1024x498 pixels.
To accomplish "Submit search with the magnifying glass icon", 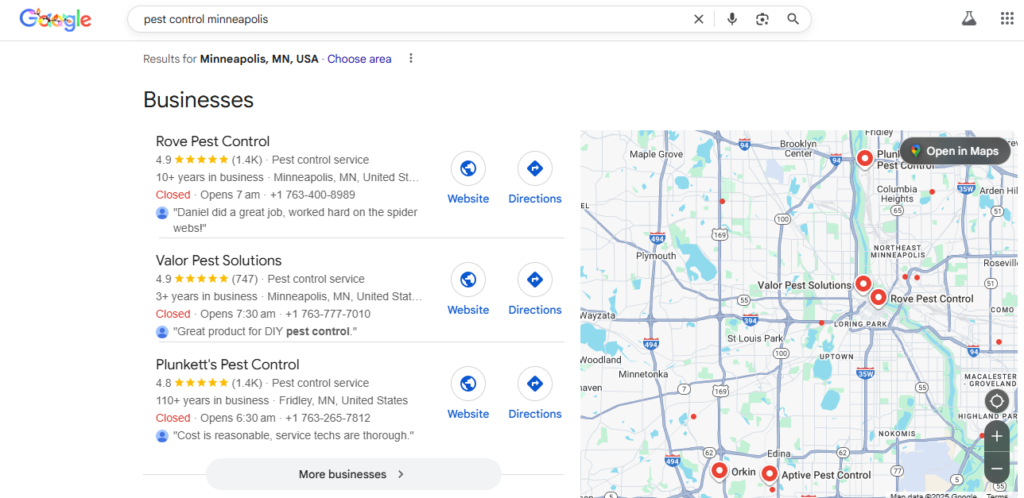I will click(793, 20).
